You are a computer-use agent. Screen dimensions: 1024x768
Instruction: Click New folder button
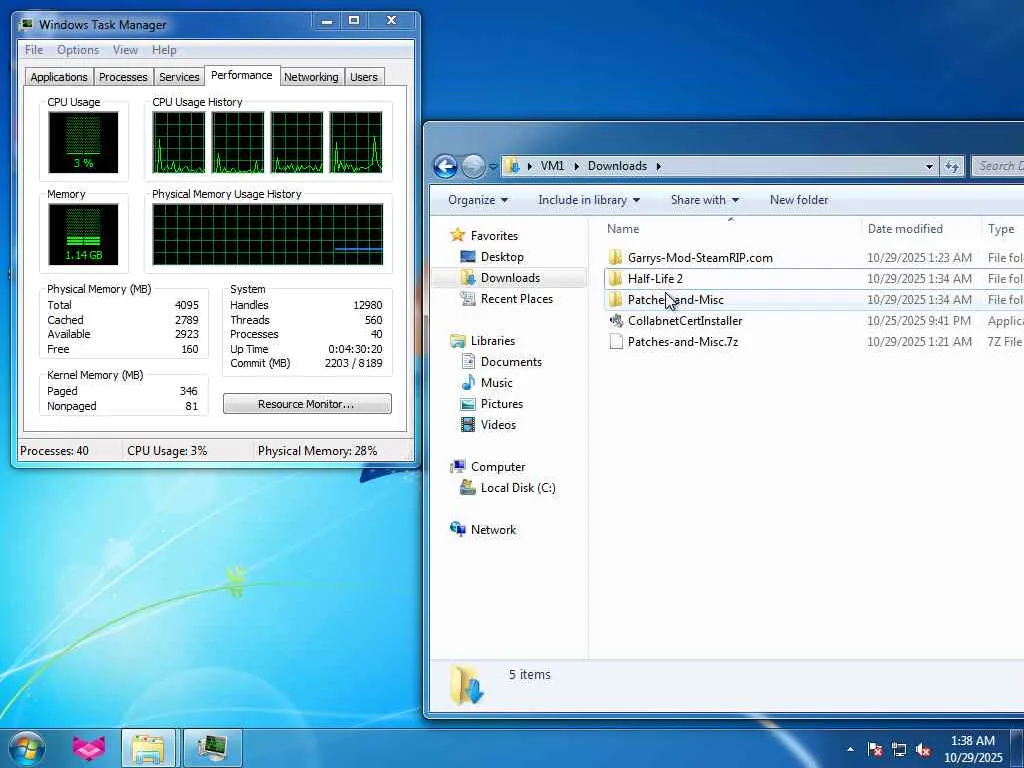point(799,200)
